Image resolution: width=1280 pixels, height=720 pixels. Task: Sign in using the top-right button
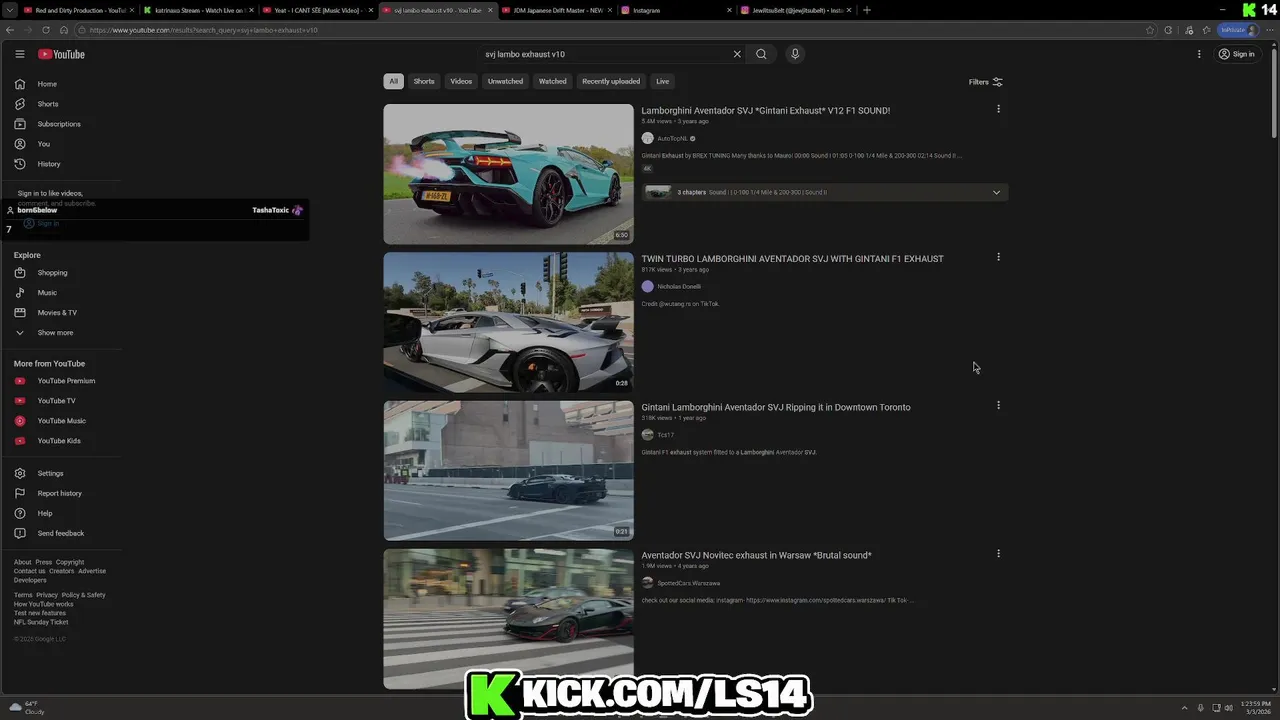(x=1237, y=54)
